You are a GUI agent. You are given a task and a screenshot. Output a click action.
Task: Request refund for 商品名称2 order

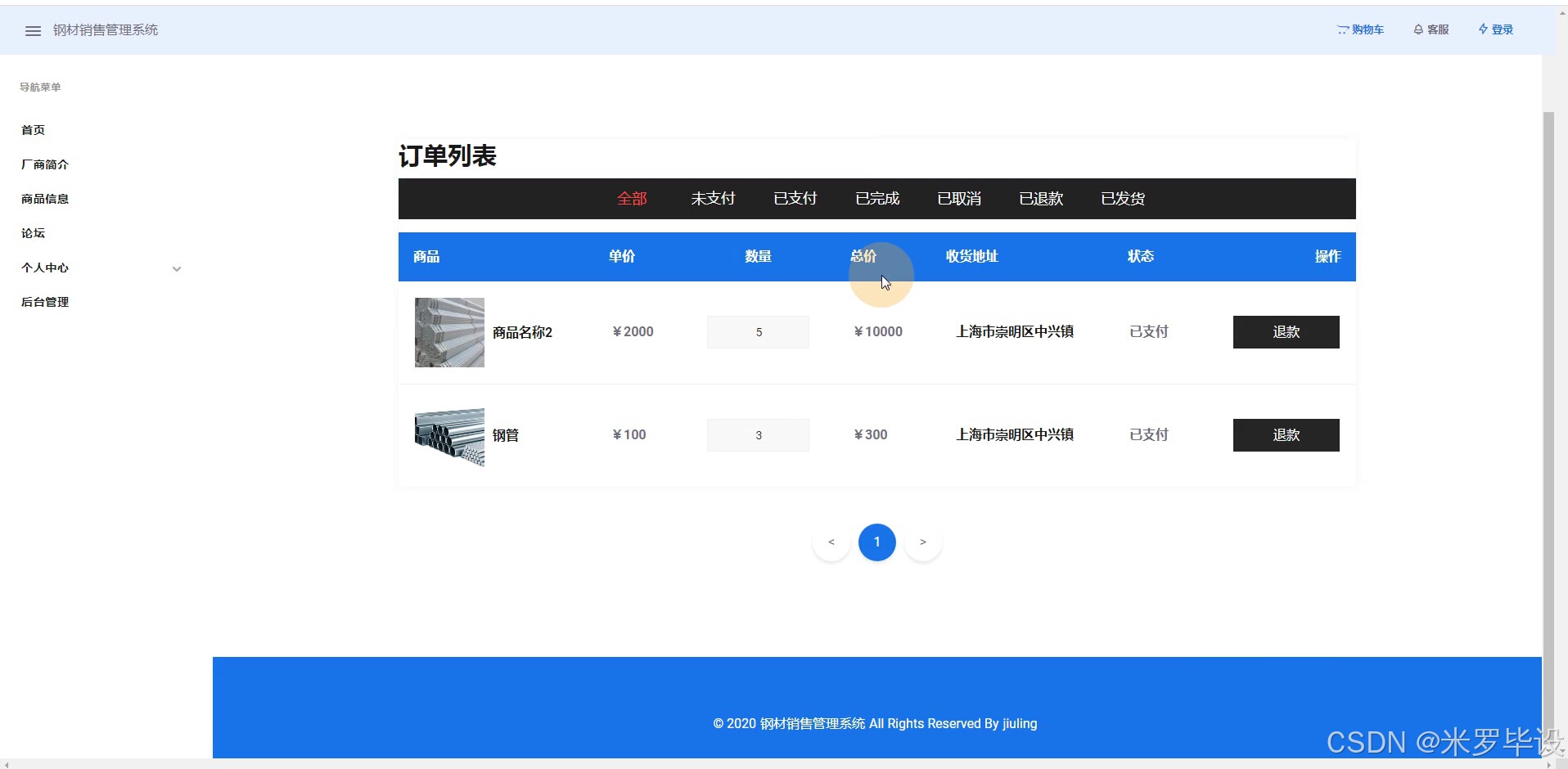tap(1285, 331)
